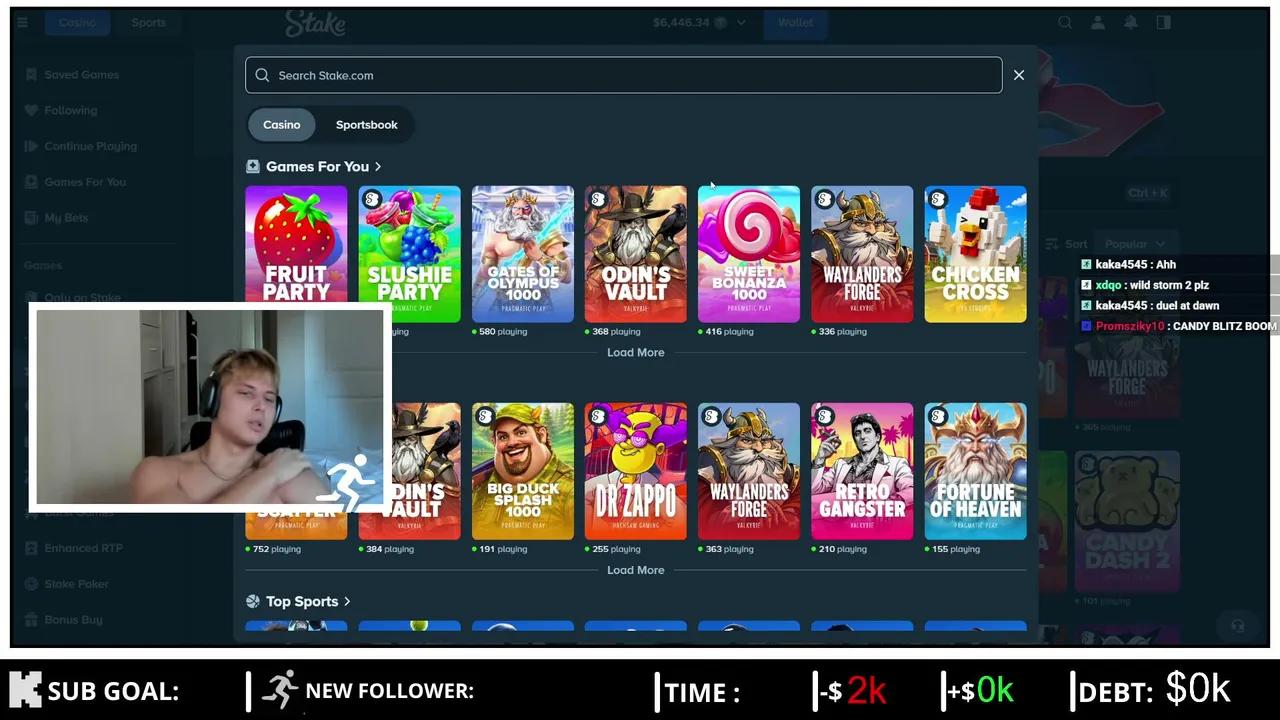
Task: Open the user profile icon
Action: 1098,22
